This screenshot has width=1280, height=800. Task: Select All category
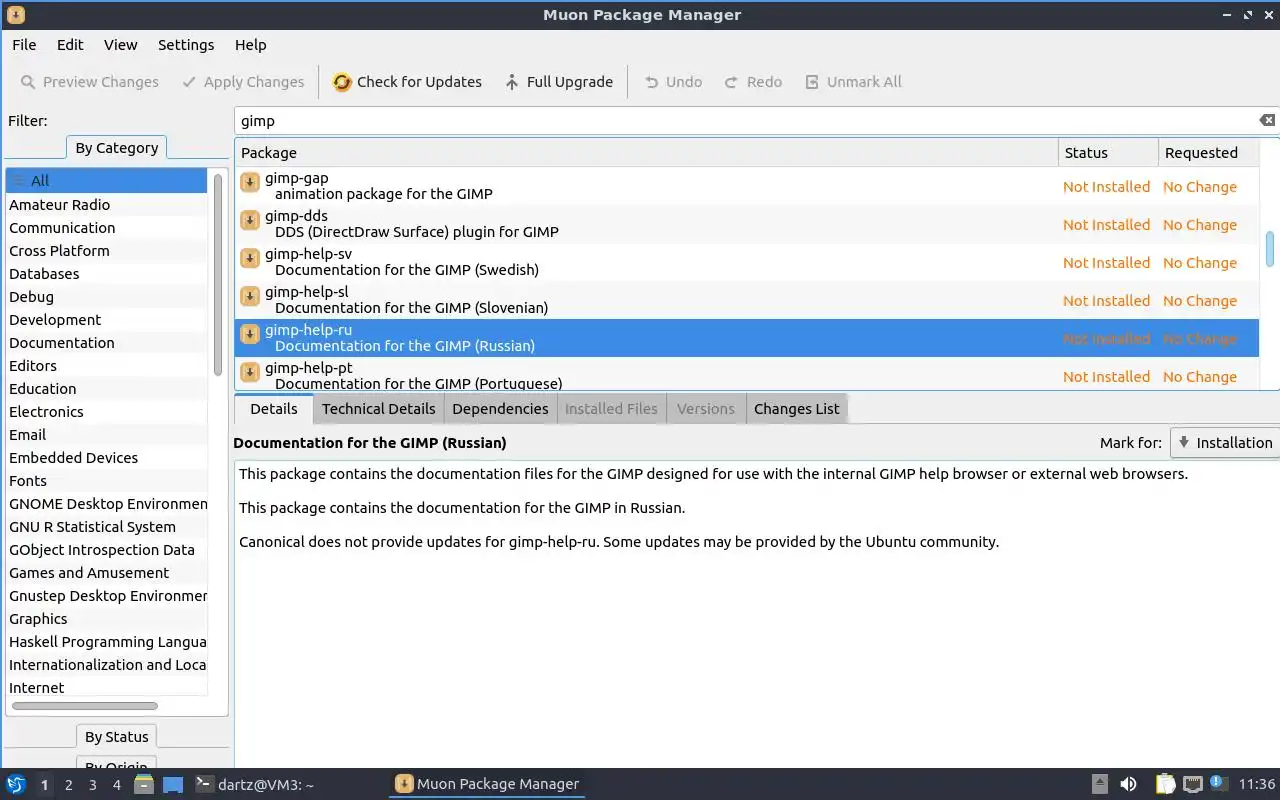(x=107, y=180)
